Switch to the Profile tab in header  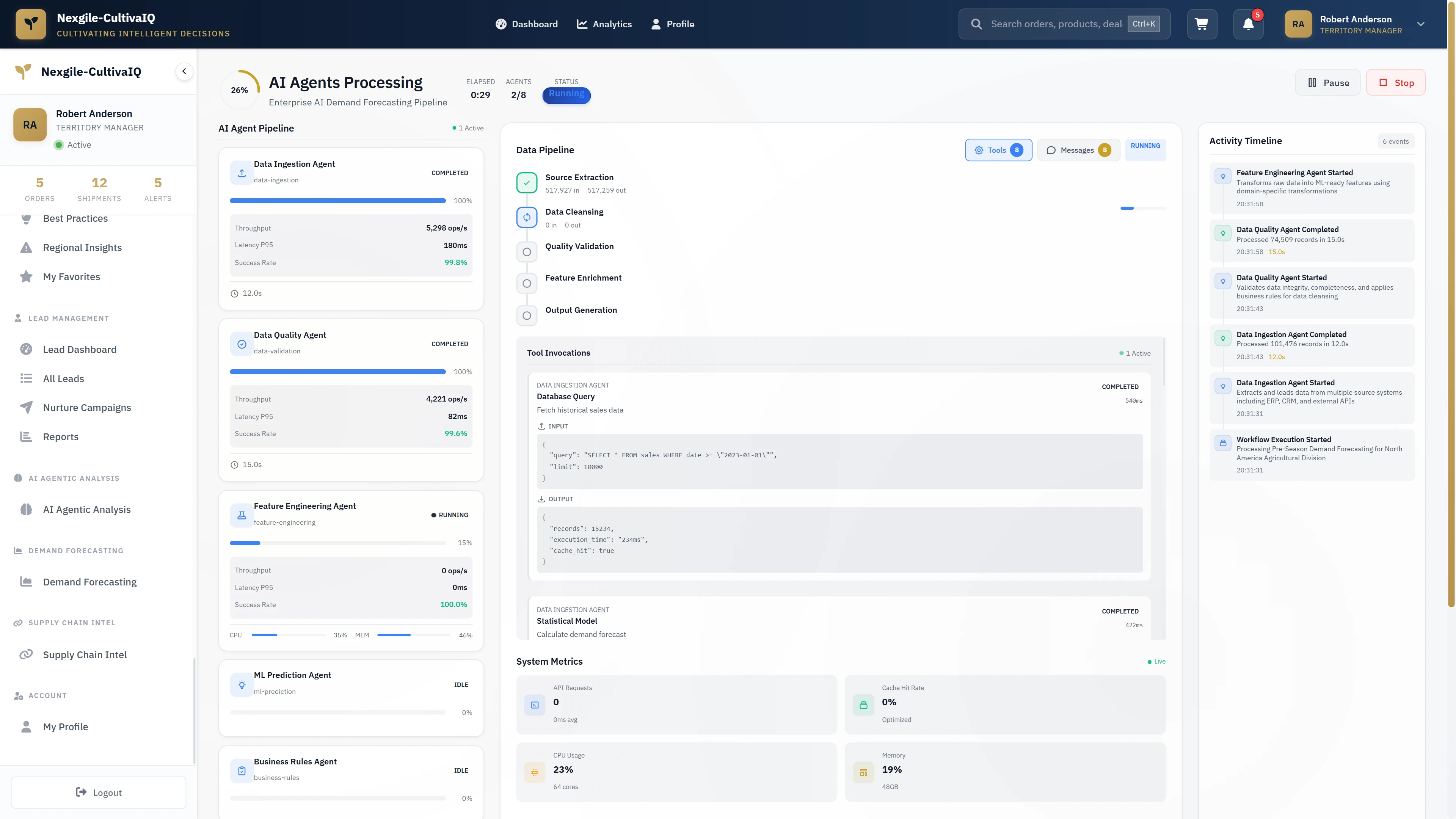click(673, 24)
